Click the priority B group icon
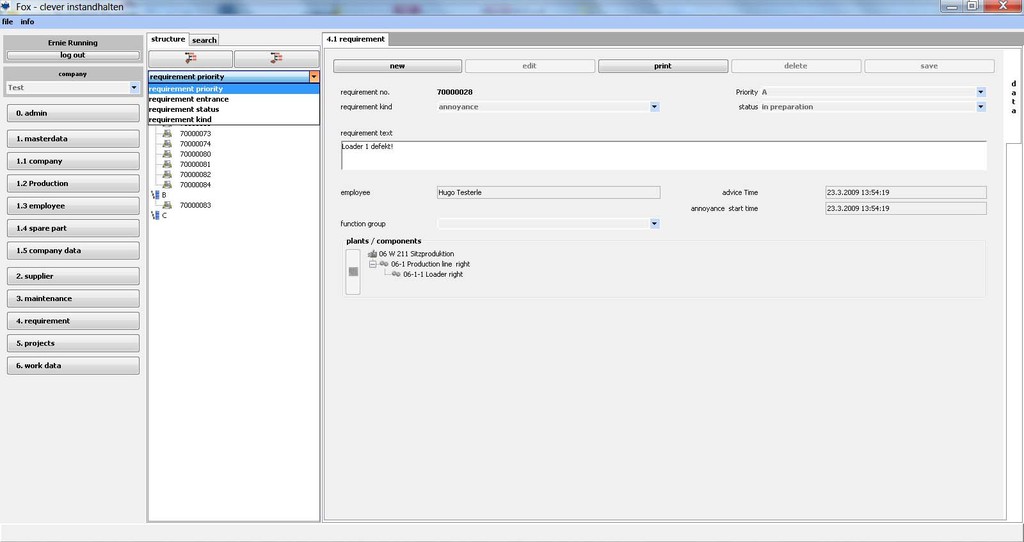The width and height of the screenshot is (1024, 542). click(154, 195)
